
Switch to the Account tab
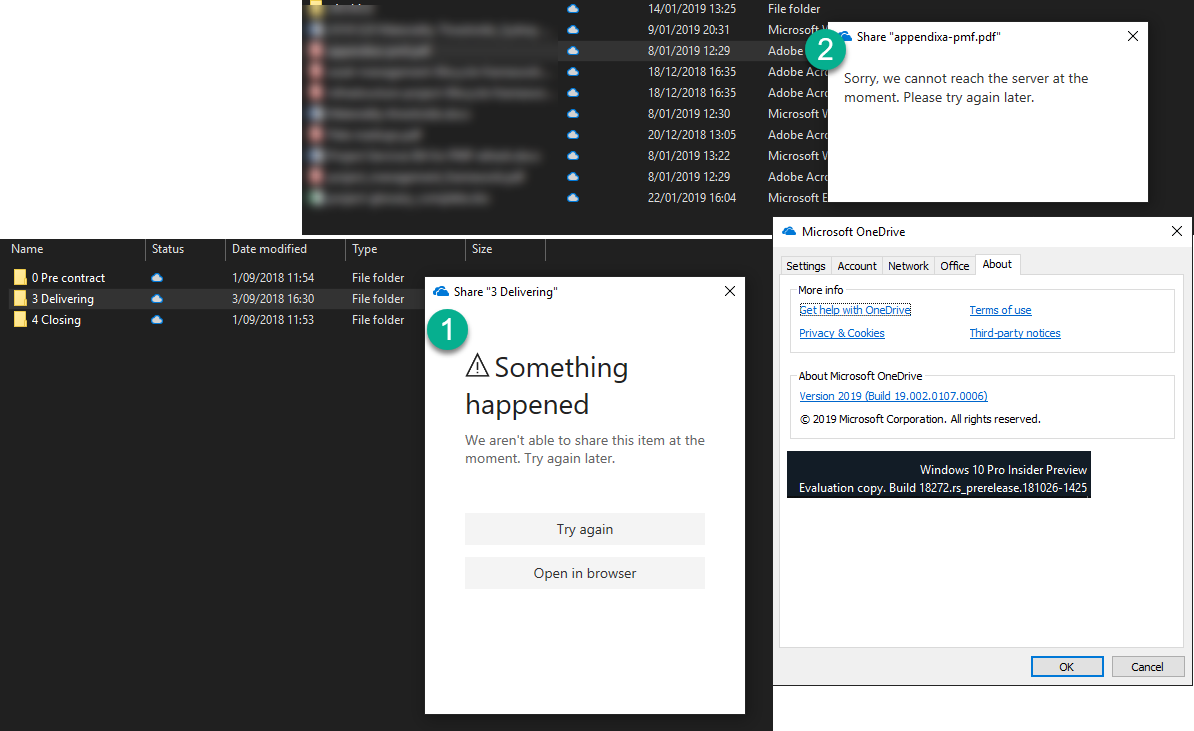click(x=857, y=266)
